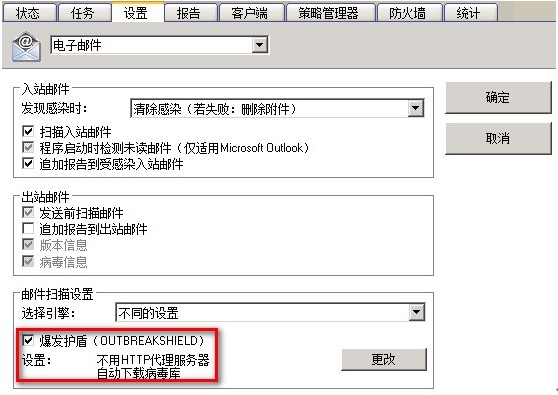Click the 发现感染时 label

54,108
